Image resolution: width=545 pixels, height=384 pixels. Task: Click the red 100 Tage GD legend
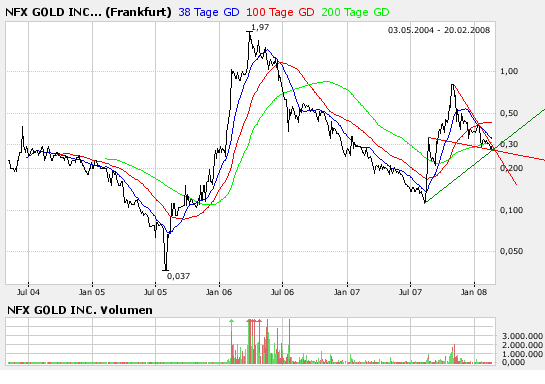280,13
